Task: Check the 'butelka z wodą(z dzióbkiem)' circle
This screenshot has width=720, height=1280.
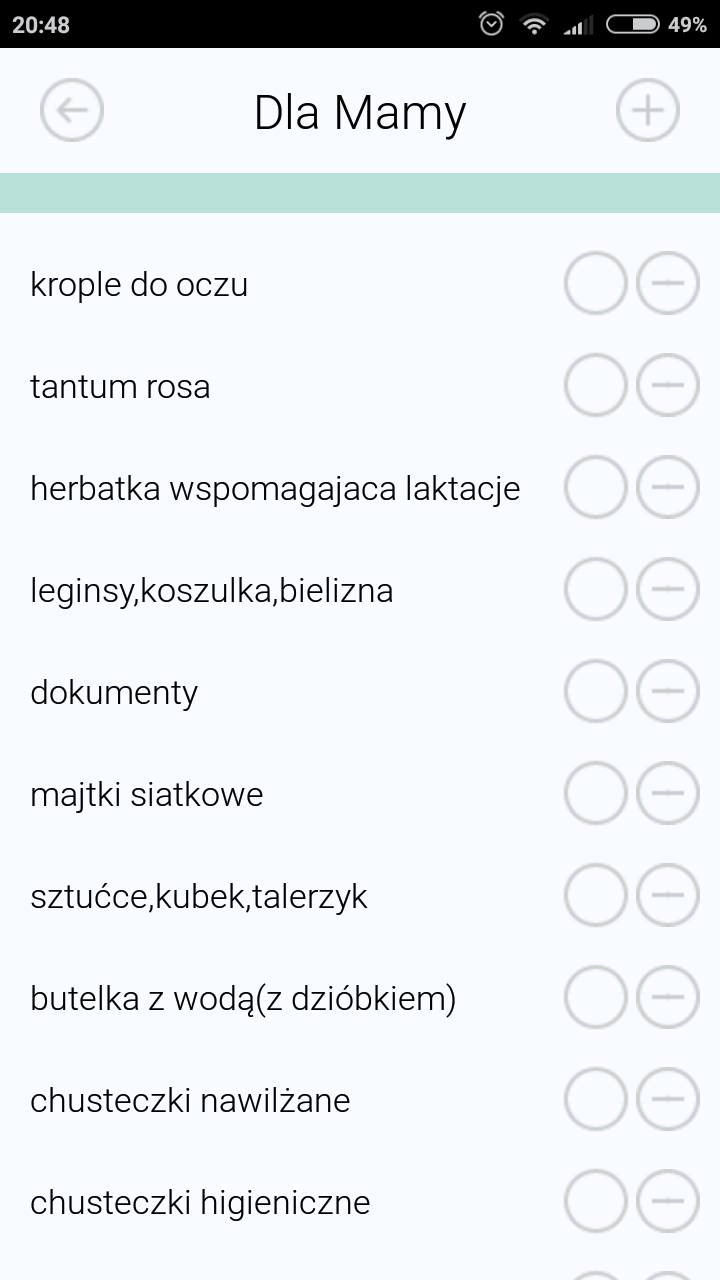Action: coord(595,998)
